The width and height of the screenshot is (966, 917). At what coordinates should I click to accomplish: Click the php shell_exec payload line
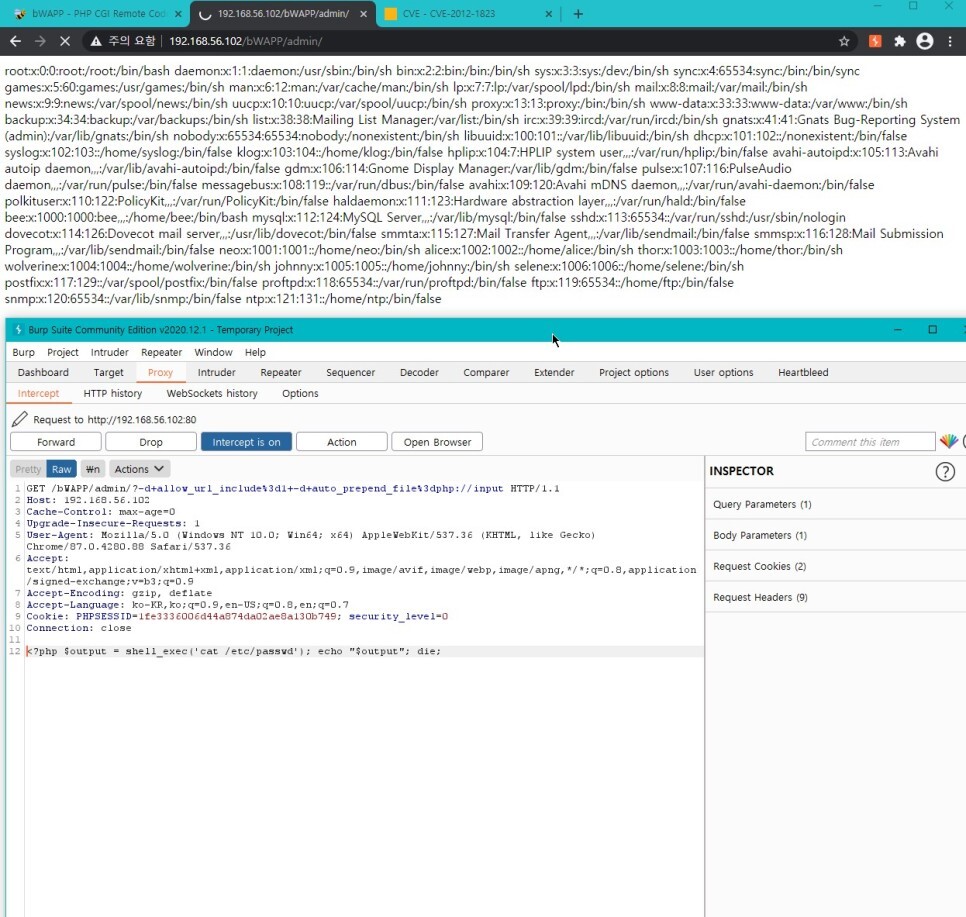pos(233,651)
